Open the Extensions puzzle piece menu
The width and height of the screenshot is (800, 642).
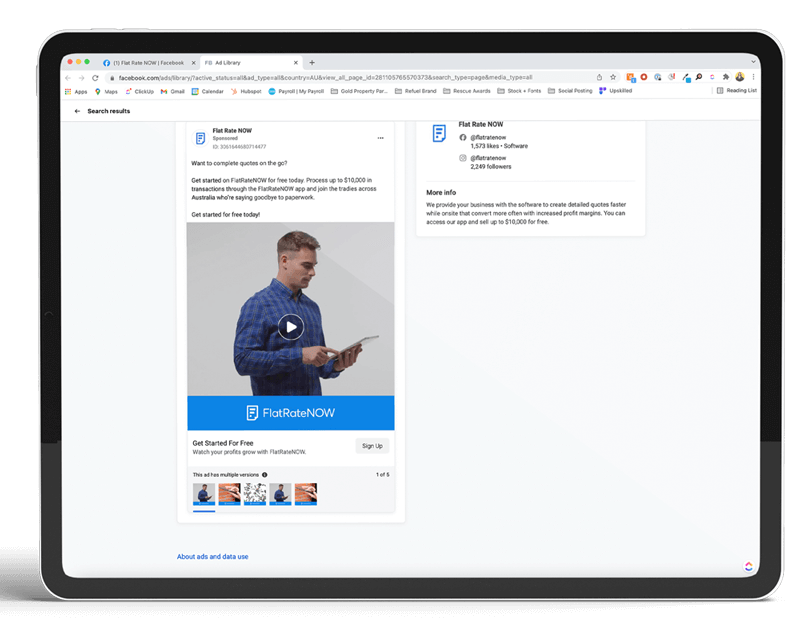[726, 77]
